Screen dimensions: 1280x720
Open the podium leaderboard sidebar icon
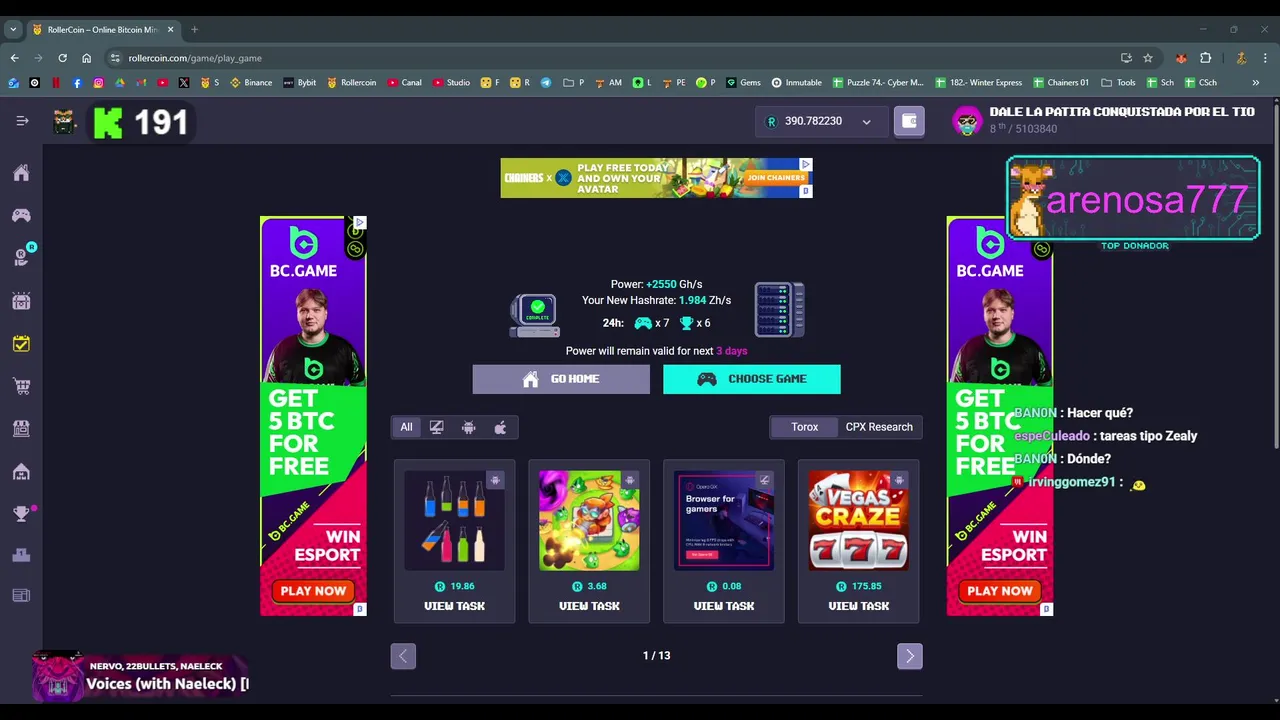click(21, 555)
